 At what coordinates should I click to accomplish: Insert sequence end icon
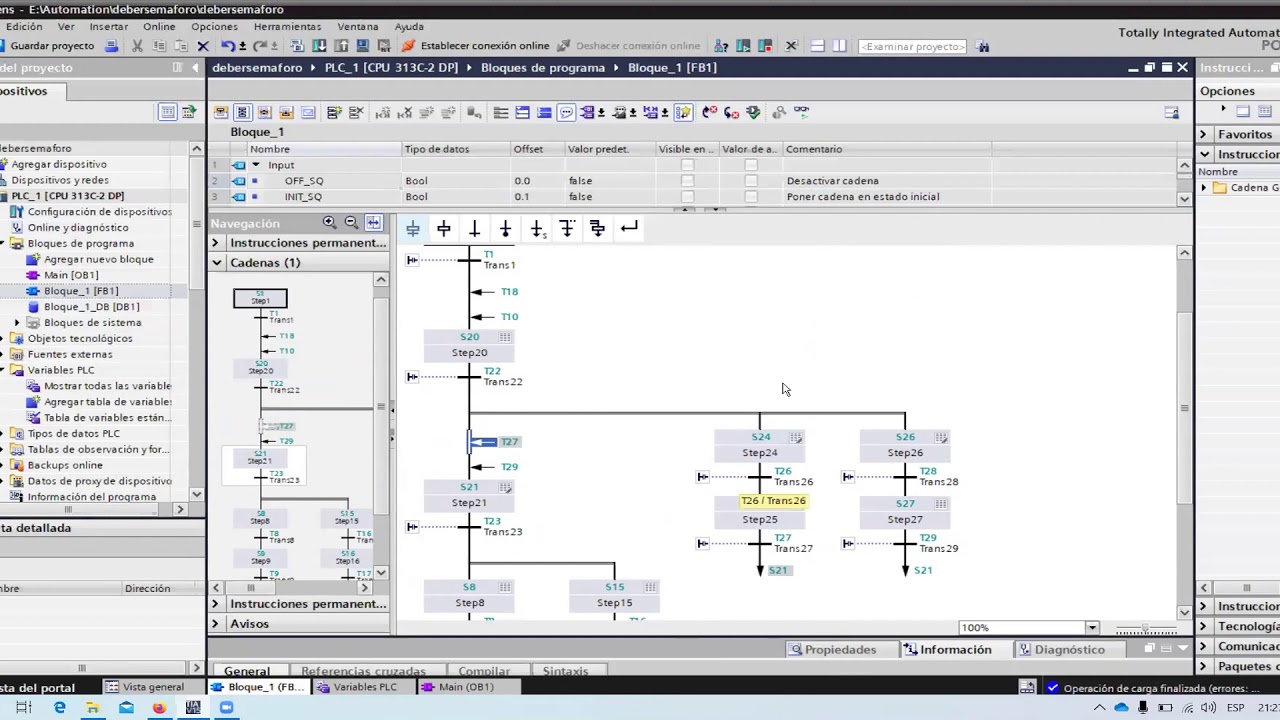click(505, 229)
